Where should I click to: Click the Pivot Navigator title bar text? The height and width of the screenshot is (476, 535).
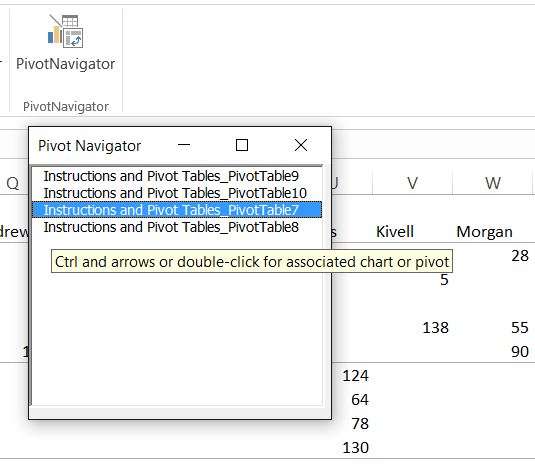tap(89, 146)
